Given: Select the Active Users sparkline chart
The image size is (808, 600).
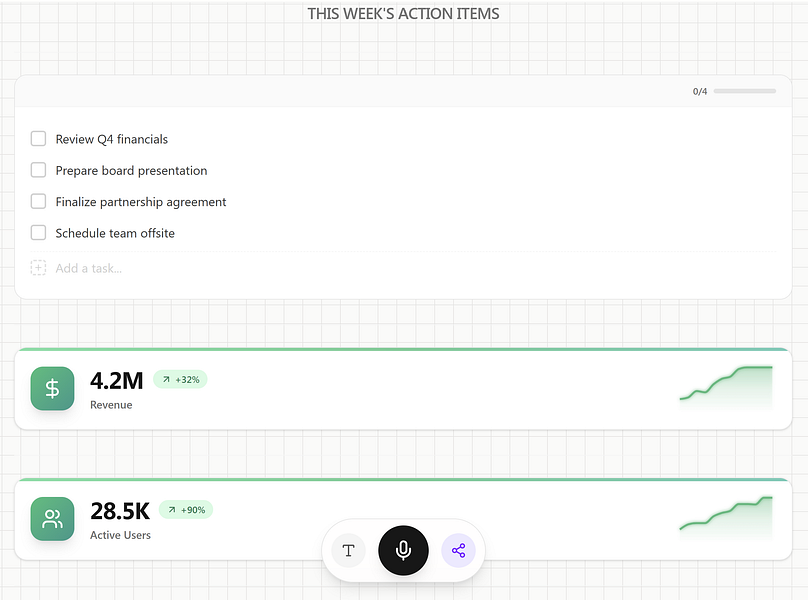Looking at the screenshot, I should 725,518.
